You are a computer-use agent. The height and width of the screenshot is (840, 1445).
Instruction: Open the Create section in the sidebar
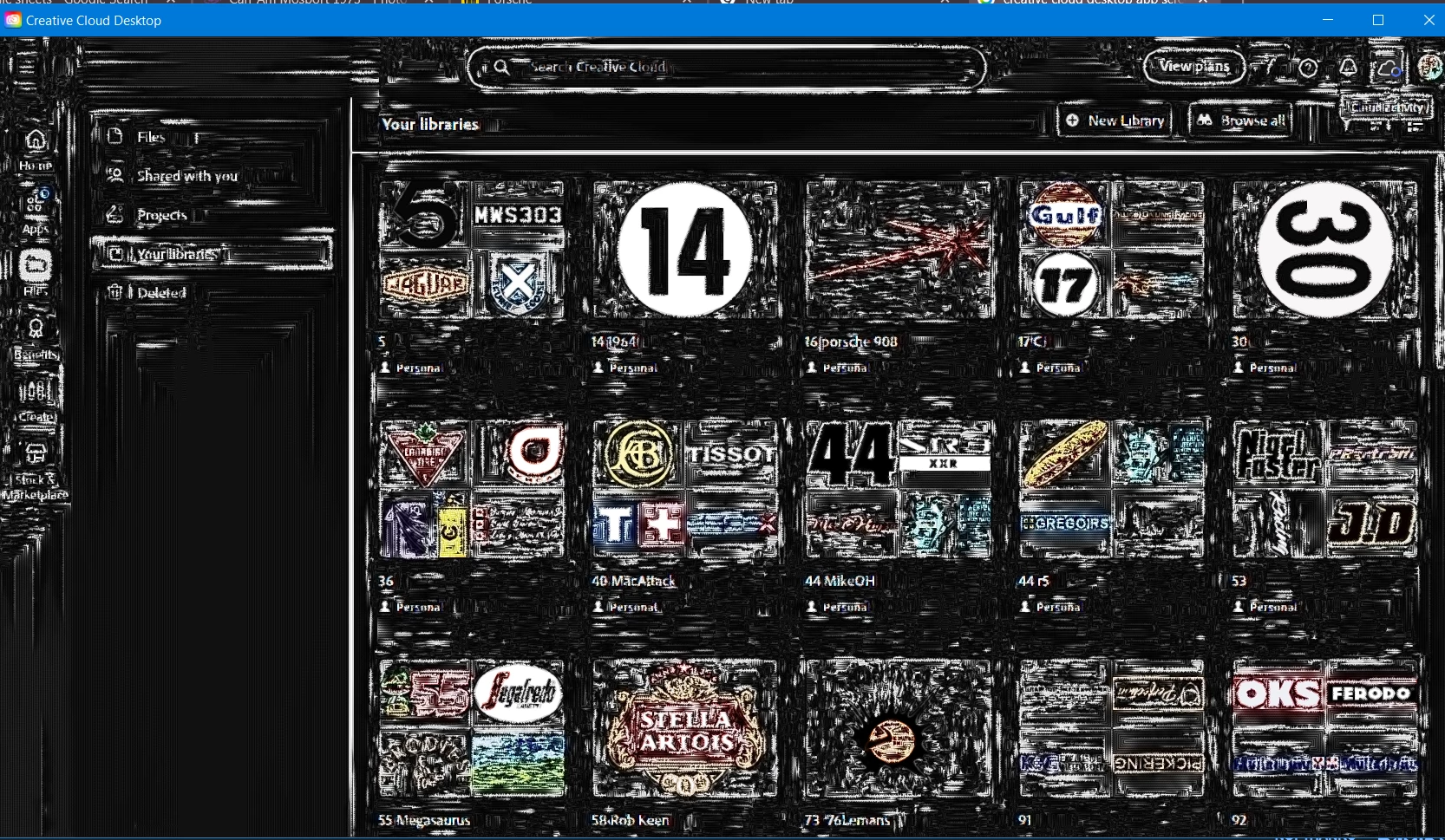coord(36,400)
